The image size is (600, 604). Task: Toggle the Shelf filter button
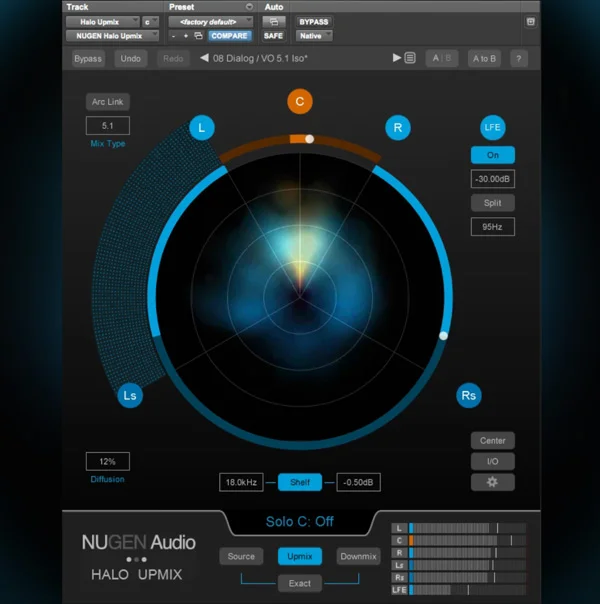300,482
